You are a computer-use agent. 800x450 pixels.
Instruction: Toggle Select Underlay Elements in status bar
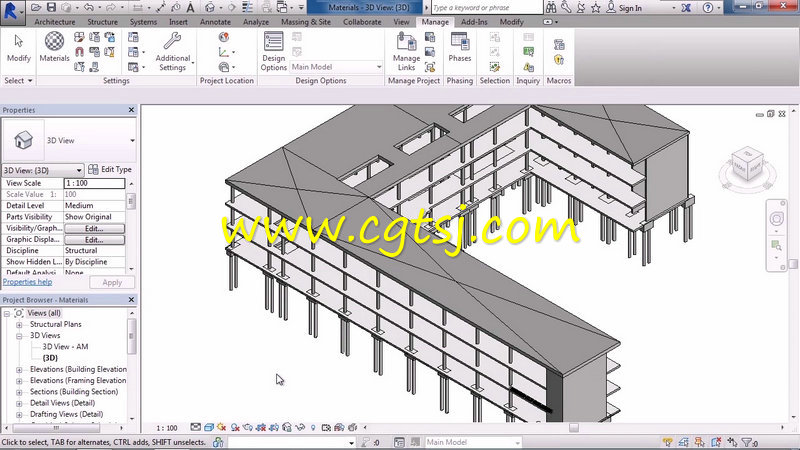point(684,442)
